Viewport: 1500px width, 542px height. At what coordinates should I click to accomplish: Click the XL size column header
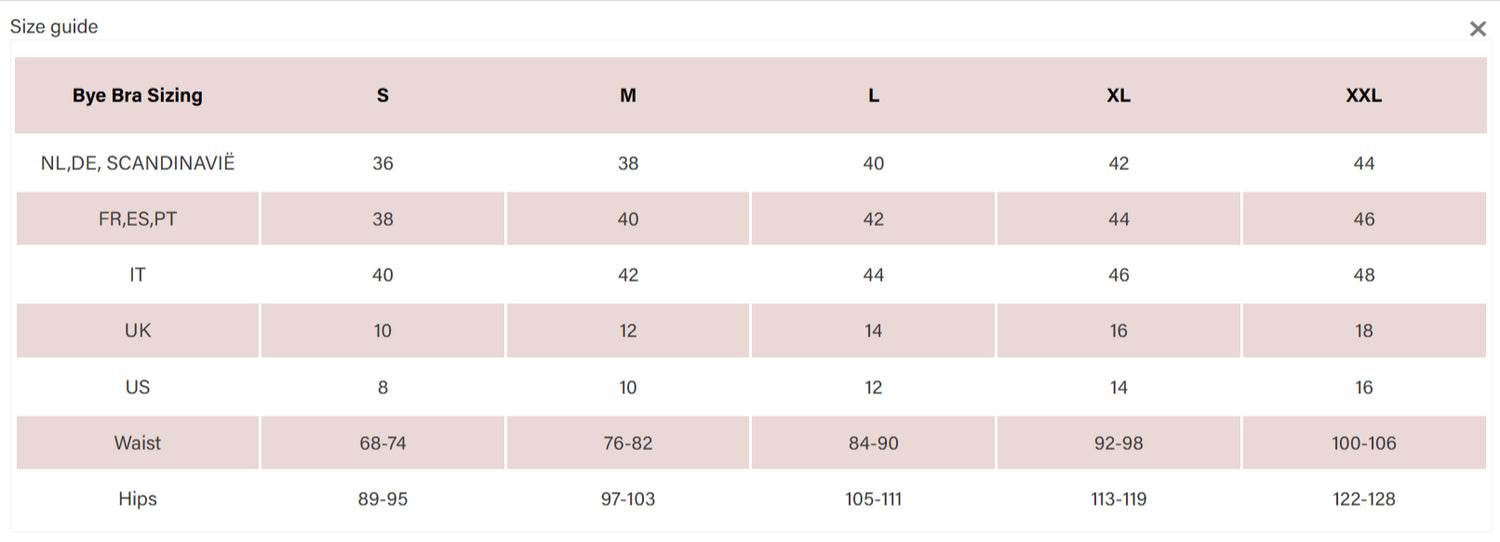[x=1119, y=96]
